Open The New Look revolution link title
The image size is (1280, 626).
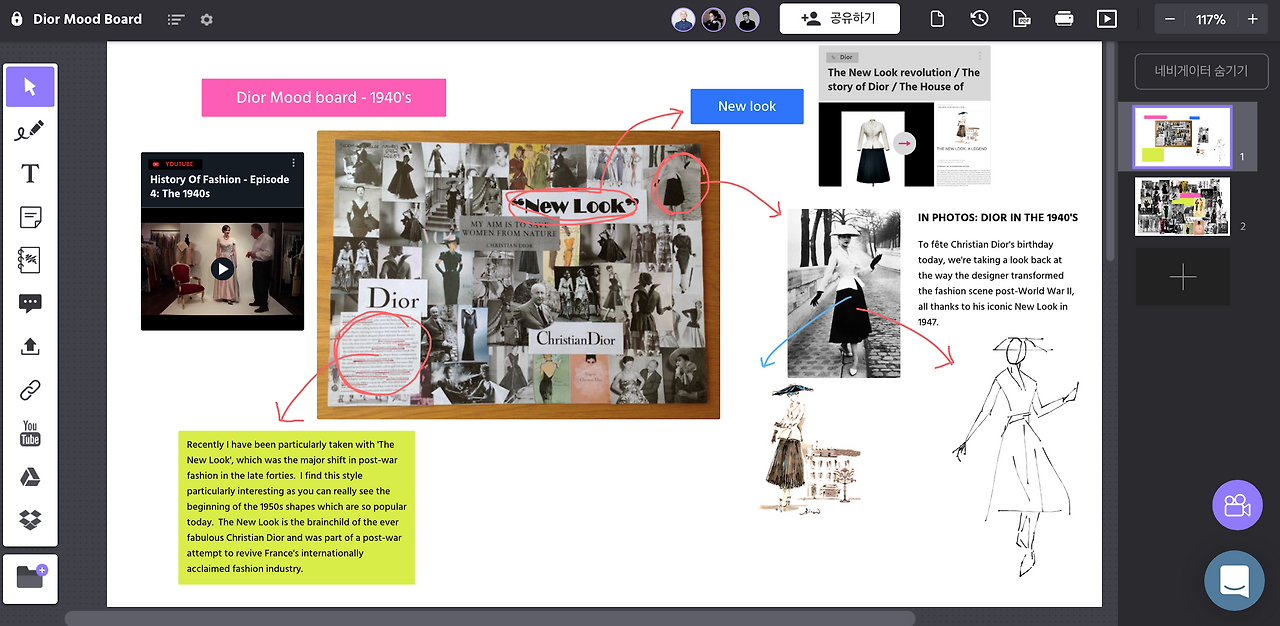pyautogui.click(x=903, y=79)
